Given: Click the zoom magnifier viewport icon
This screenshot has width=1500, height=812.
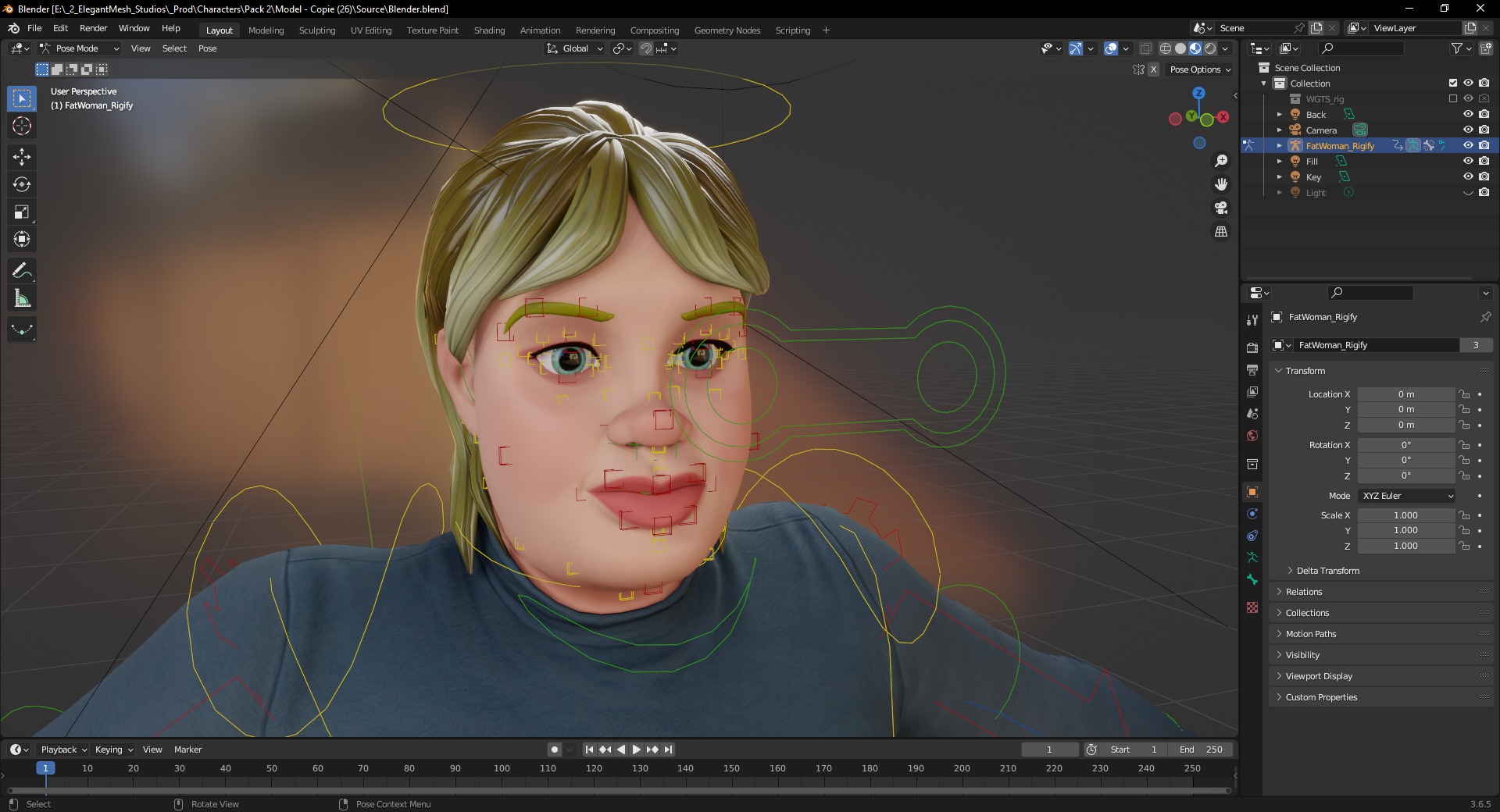Looking at the screenshot, I should [x=1220, y=161].
